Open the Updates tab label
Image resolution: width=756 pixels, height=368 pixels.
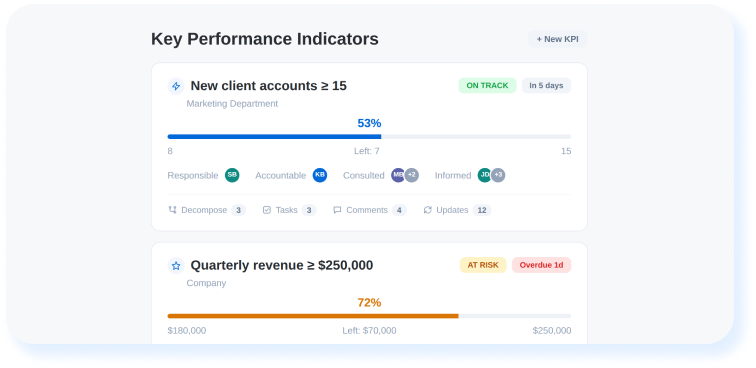click(x=452, y=210)
